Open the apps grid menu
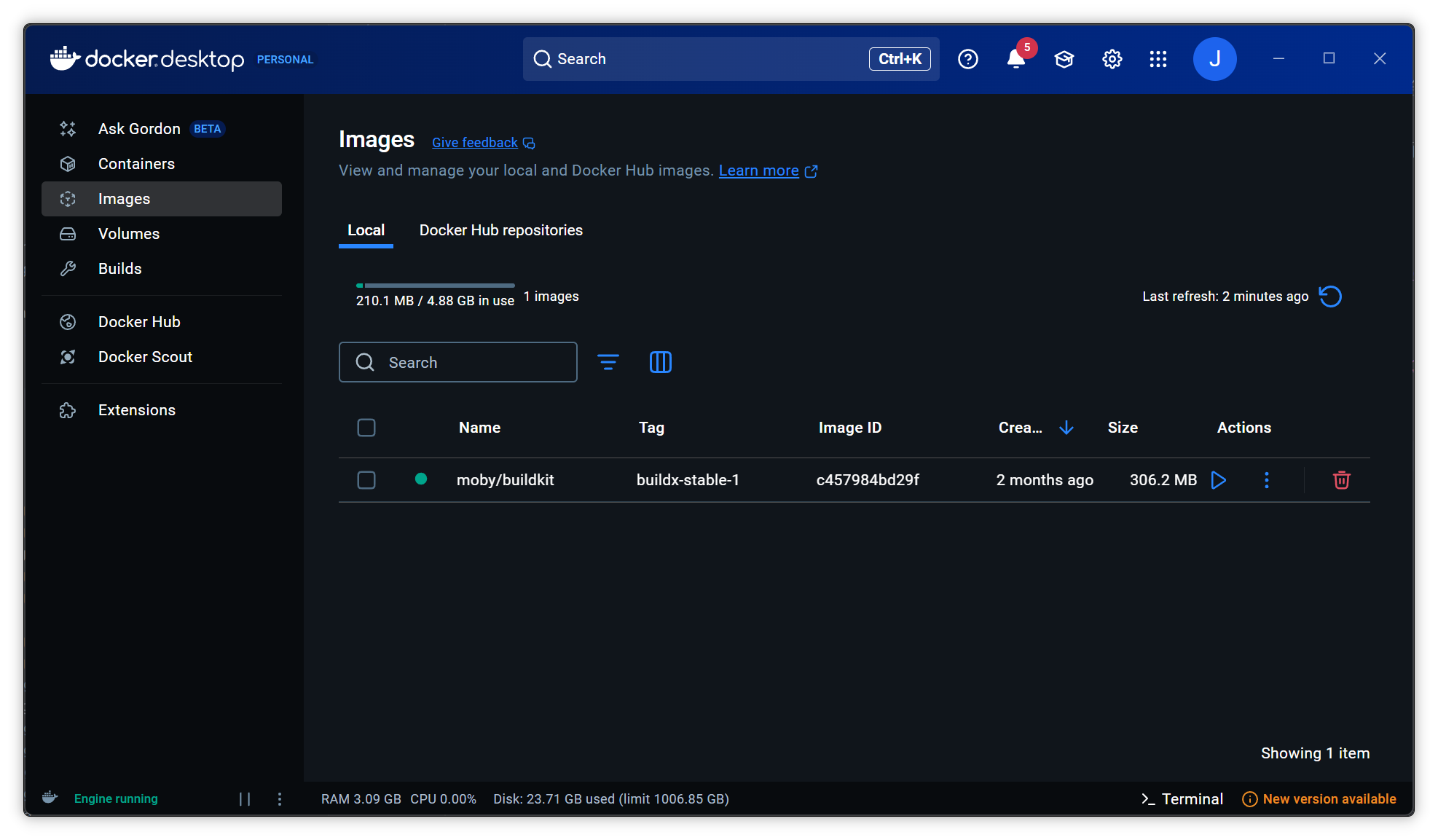This screenshot has width=1438, height=840. click(1158, 59)
